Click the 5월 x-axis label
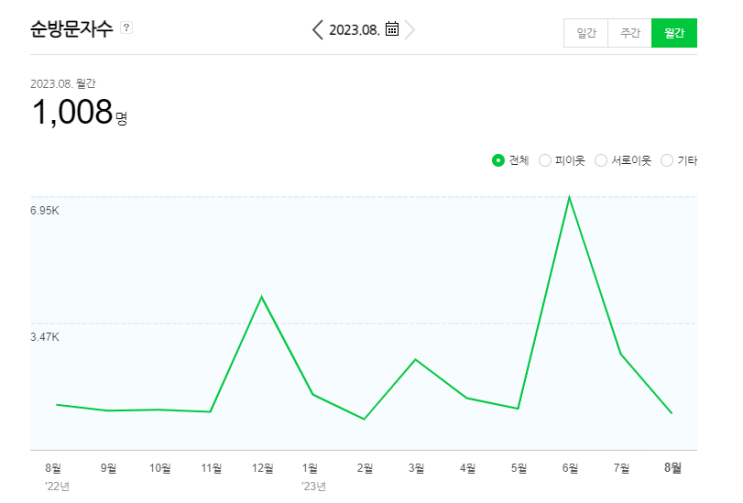The width and height of the screenshot is (743, 503). coord(519,468)
